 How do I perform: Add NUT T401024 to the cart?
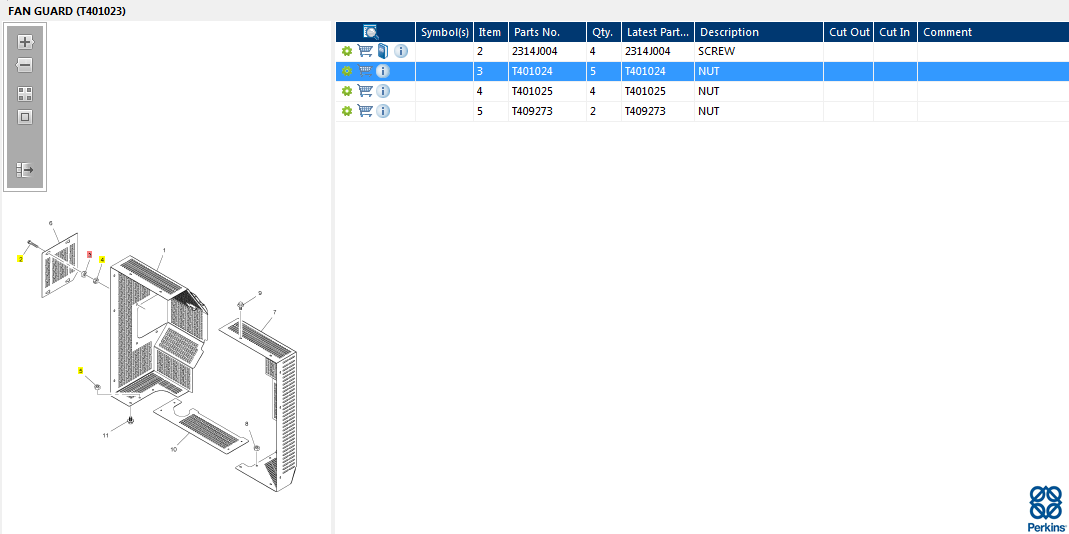(365, 71)
